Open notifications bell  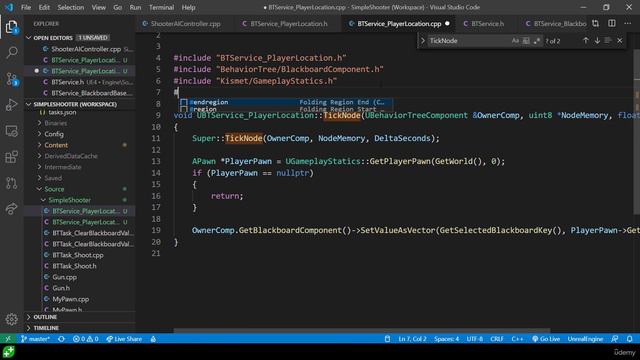point(630,339)
